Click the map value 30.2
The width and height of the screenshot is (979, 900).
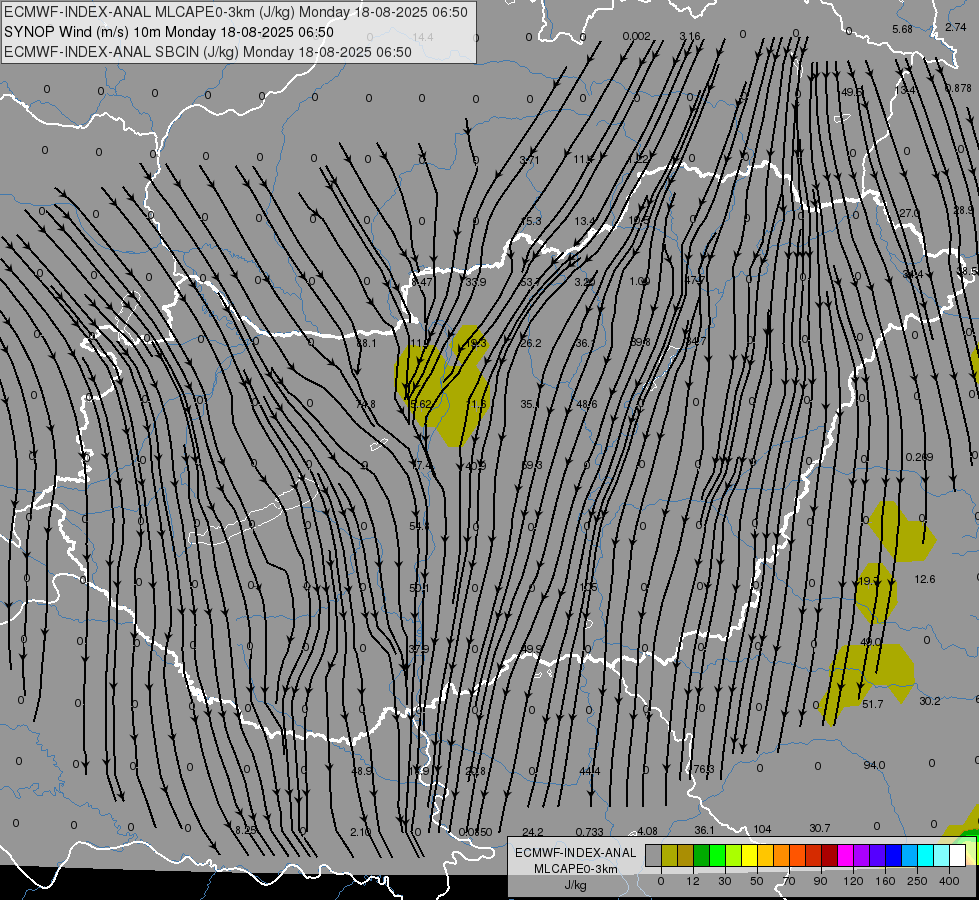[x=930, y=701]
